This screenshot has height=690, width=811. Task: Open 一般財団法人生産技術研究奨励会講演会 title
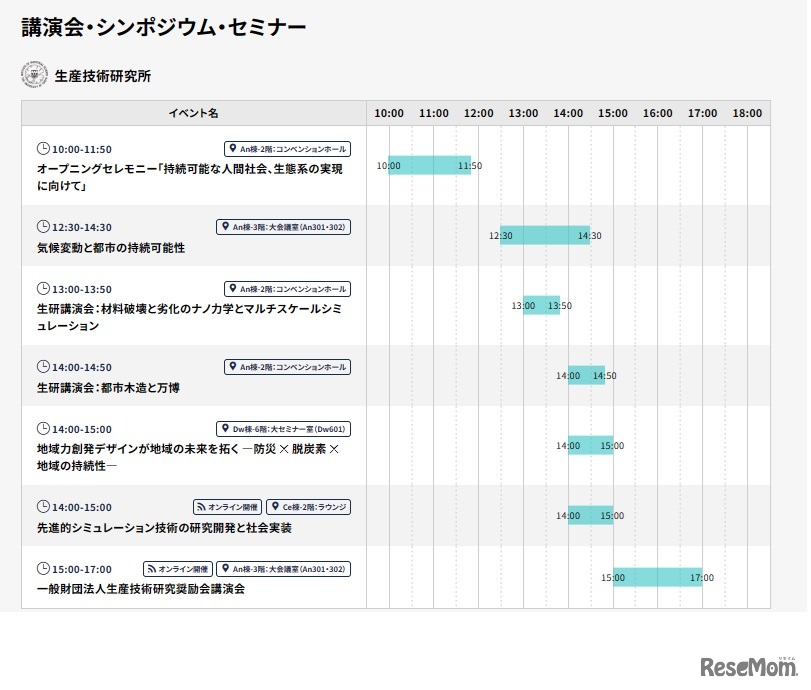(x=141, y=589)
